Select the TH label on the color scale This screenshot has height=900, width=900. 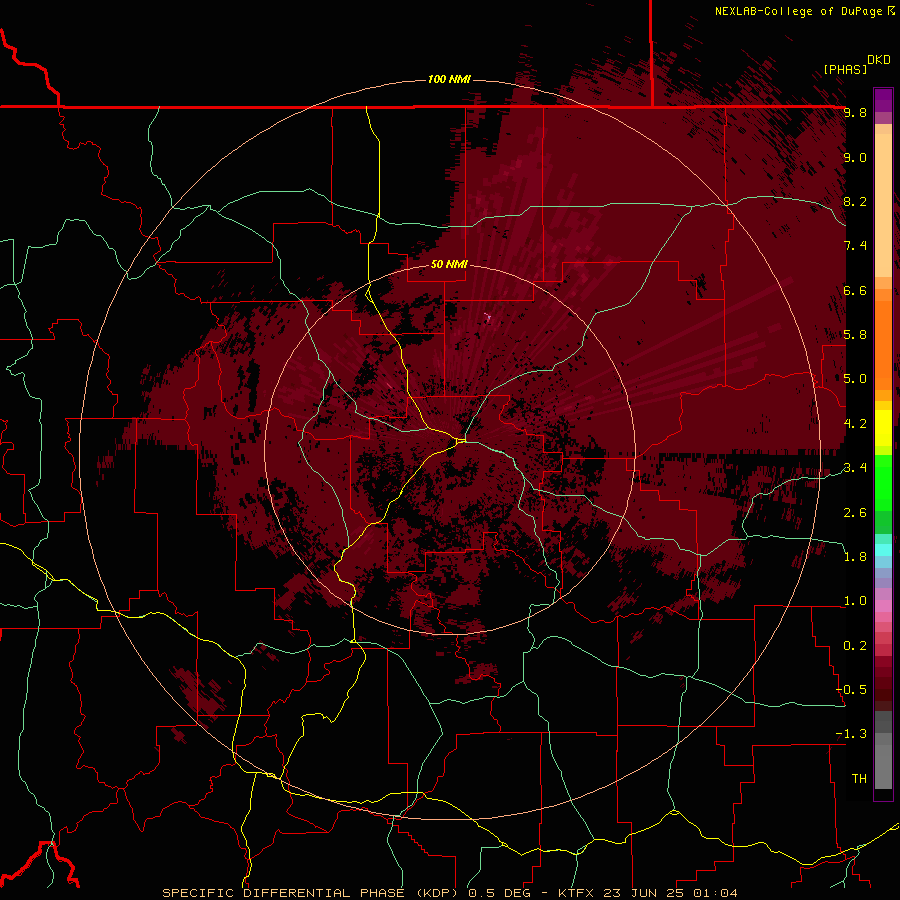click(x=859, y=778)
